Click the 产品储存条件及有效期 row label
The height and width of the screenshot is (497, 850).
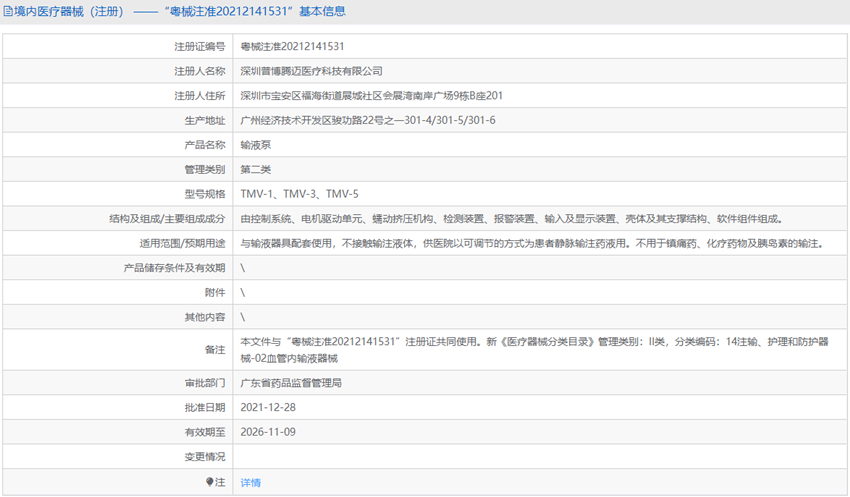coord(174,267)
